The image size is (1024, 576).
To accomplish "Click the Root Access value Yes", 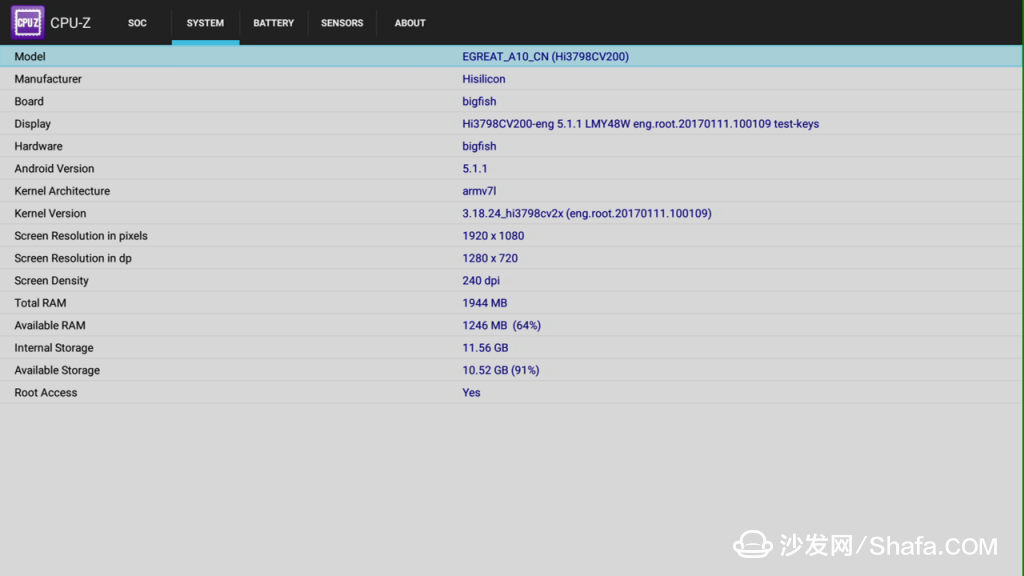I will (x=472, y=392).
